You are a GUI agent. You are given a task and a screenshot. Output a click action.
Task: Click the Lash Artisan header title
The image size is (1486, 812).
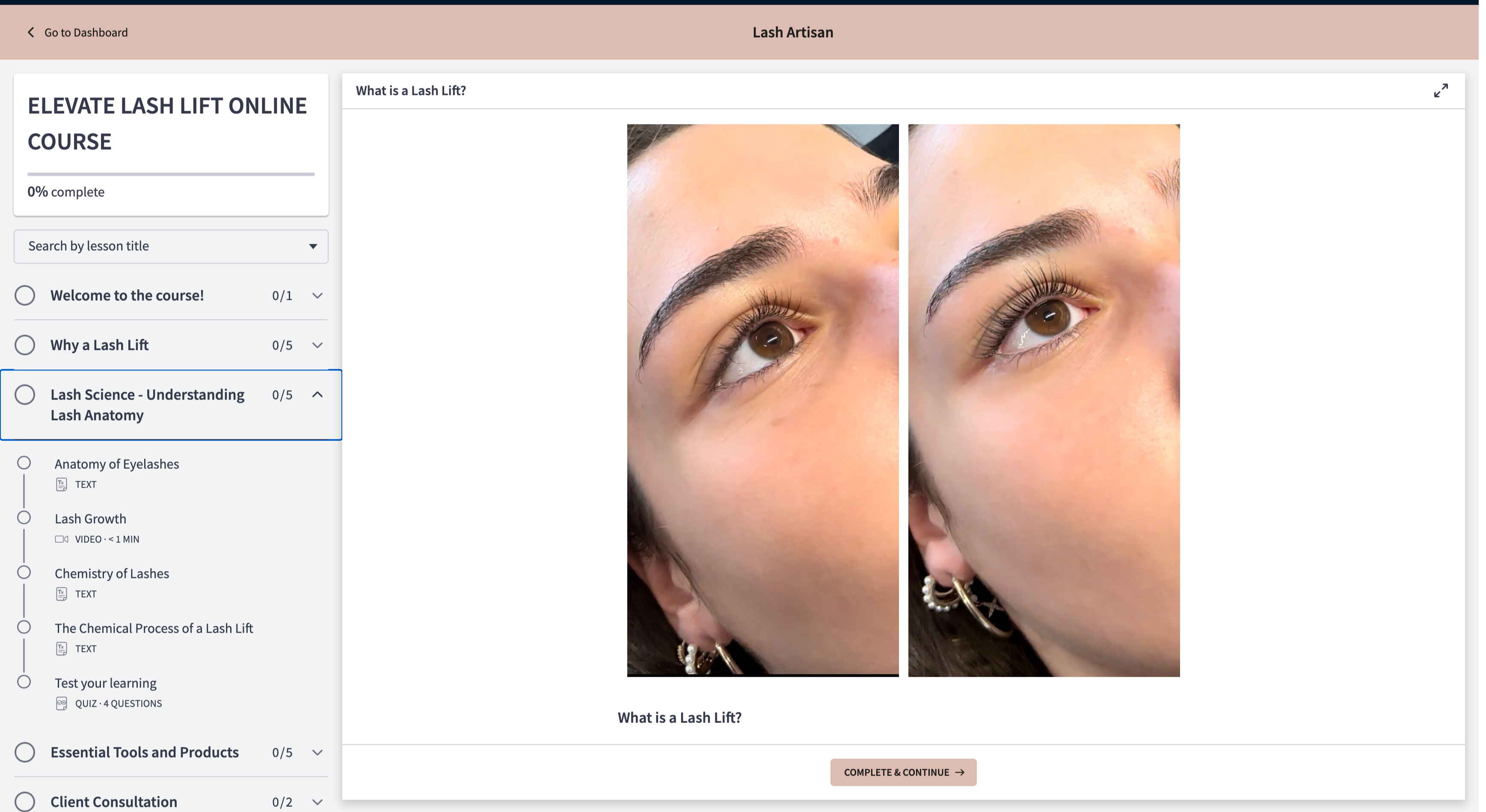point(792,32)
